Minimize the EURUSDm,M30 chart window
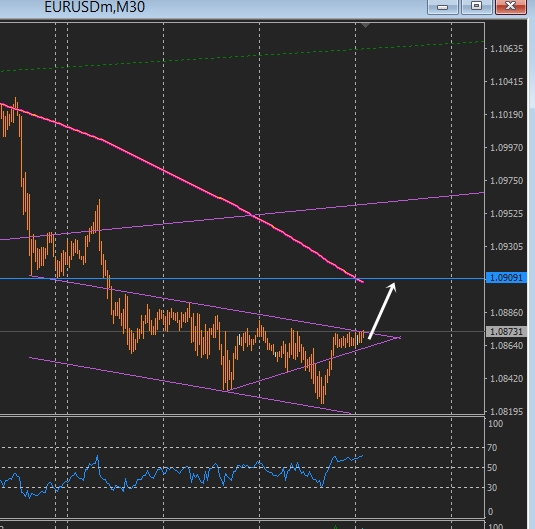Image resolution: width=535 pixels, height=529 pixels. click(x=443, y=7)
